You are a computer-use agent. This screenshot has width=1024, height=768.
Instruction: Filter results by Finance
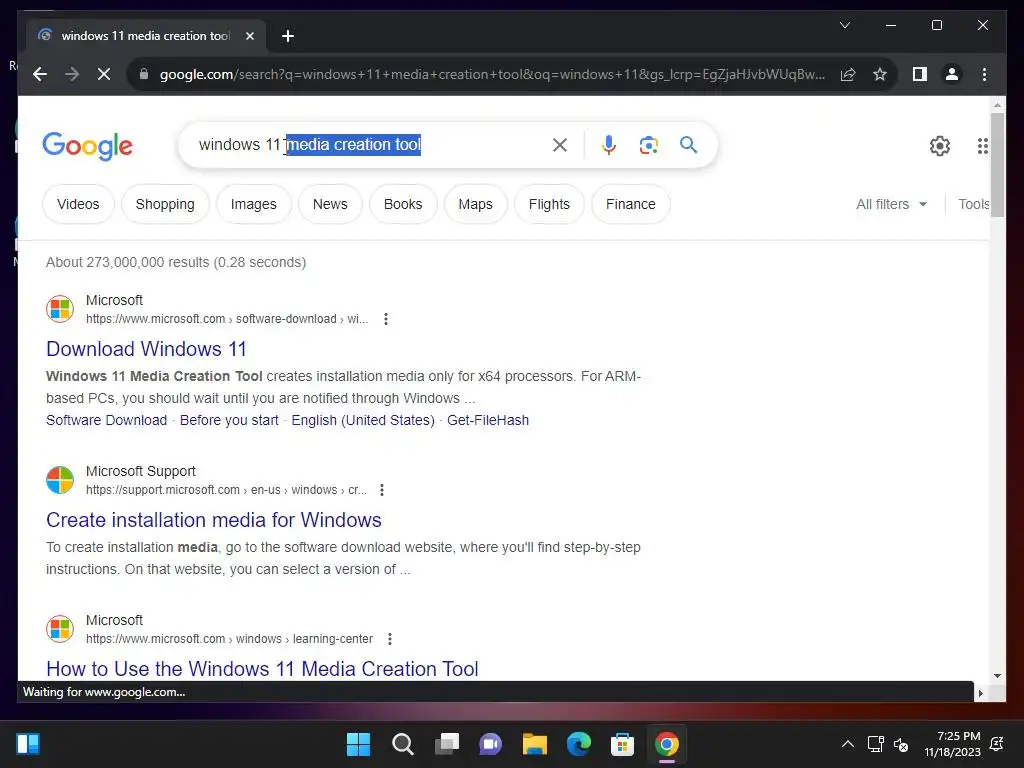631,204
